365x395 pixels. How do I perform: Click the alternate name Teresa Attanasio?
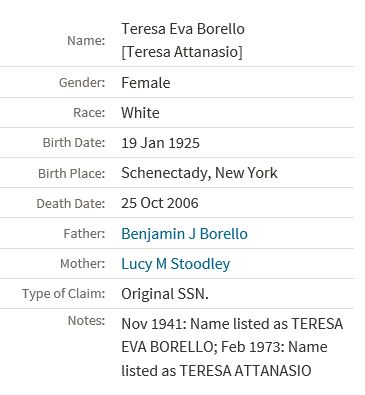182,52
